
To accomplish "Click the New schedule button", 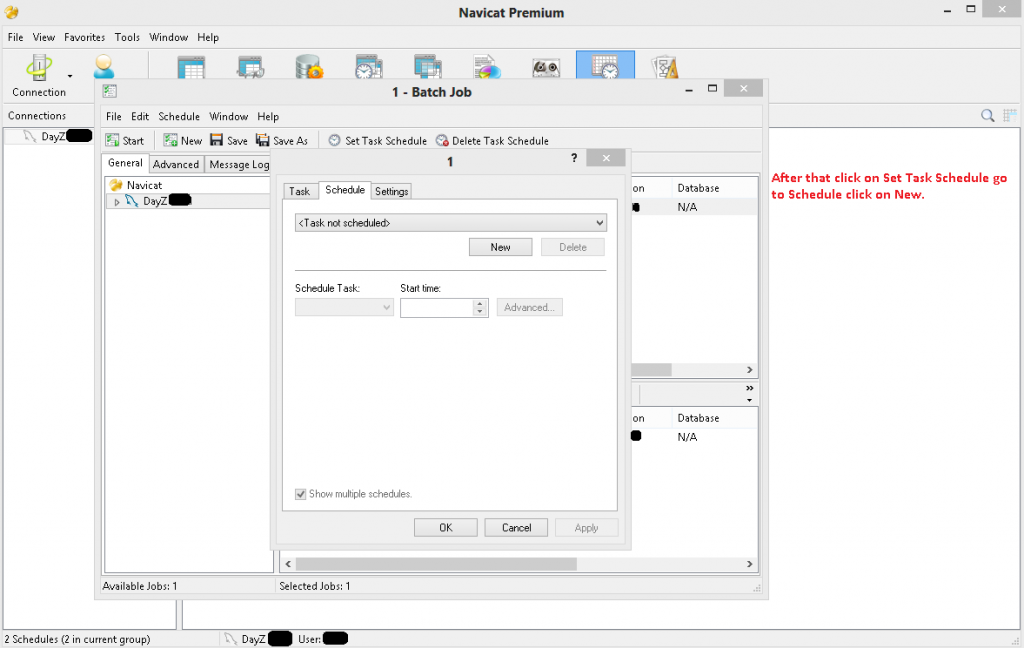I will pos(500,247).
